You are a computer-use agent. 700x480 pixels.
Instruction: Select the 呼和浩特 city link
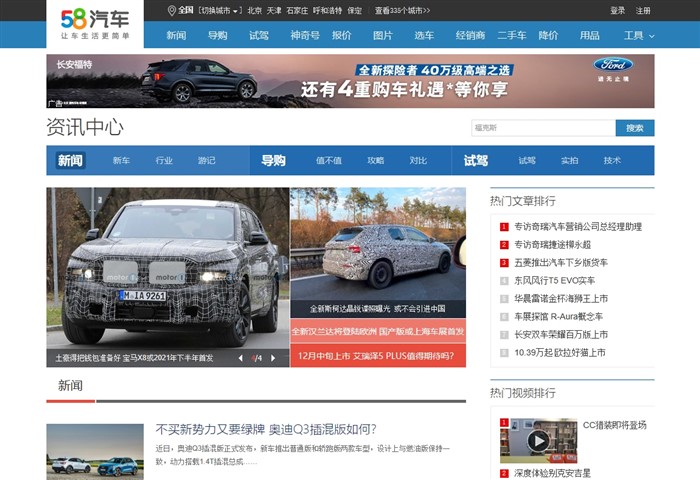[327, 10]
